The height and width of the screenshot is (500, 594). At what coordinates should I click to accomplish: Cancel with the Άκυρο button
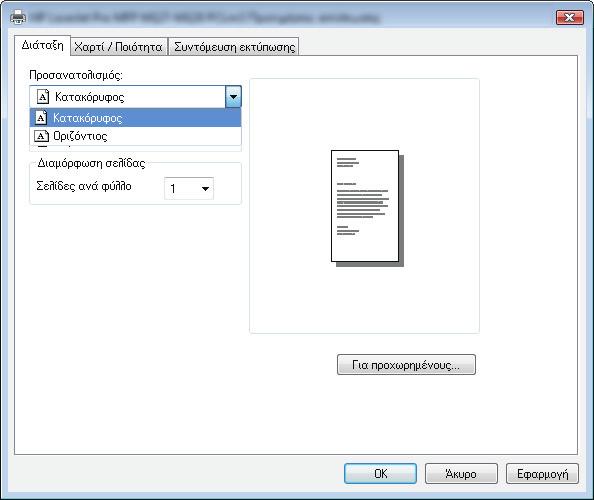point(461,473)
